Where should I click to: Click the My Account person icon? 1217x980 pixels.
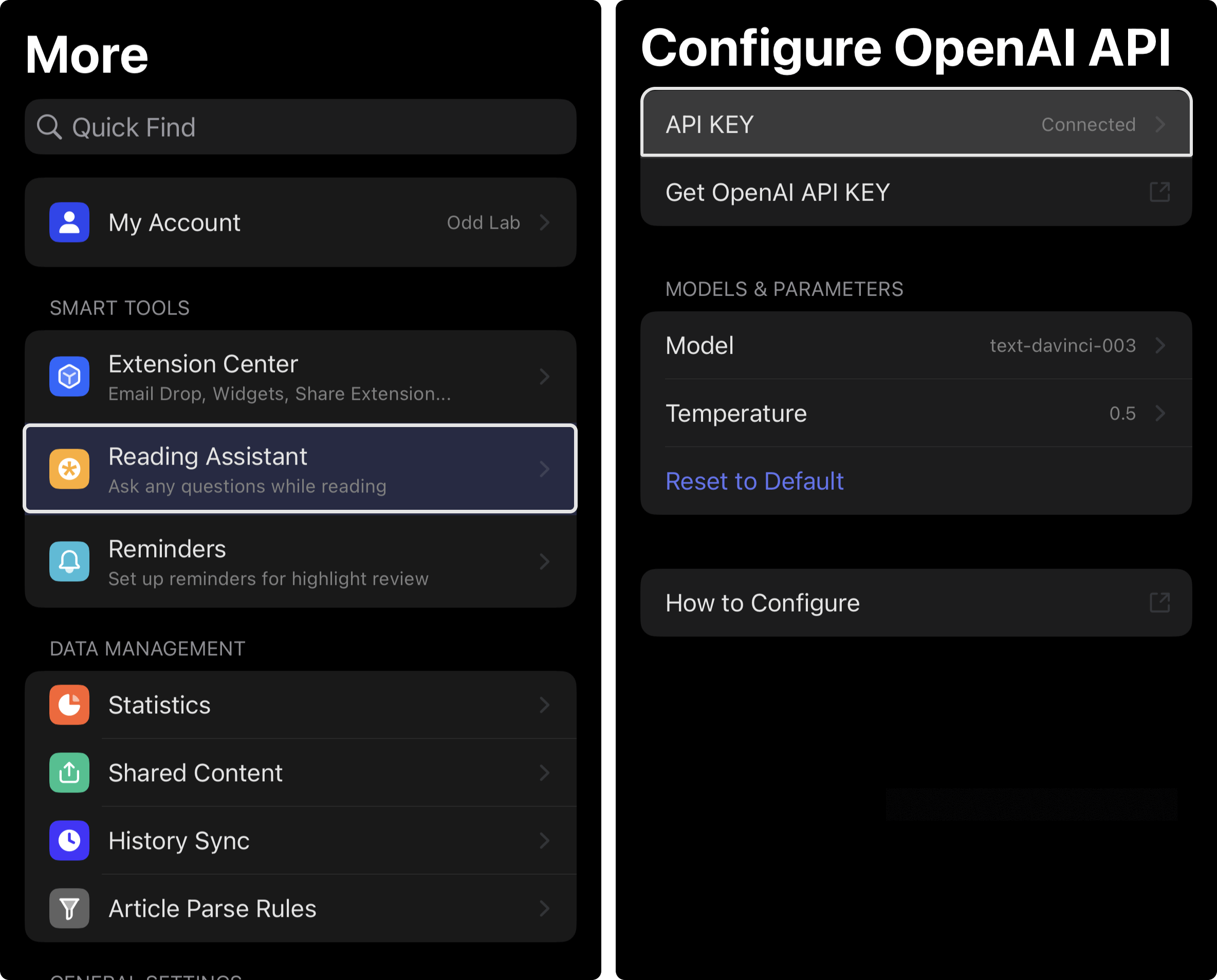click(69, 223)
